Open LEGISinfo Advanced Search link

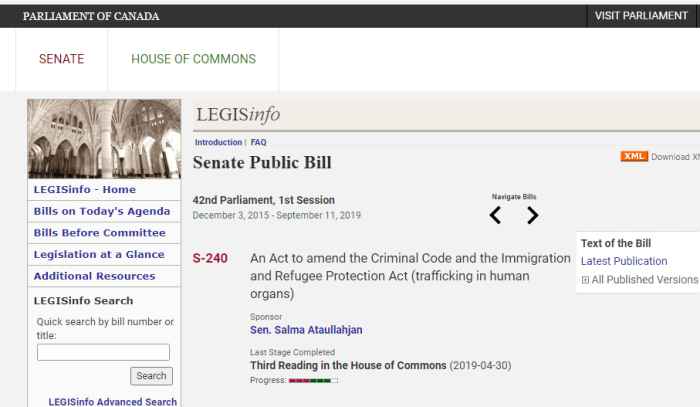point(112,402)
